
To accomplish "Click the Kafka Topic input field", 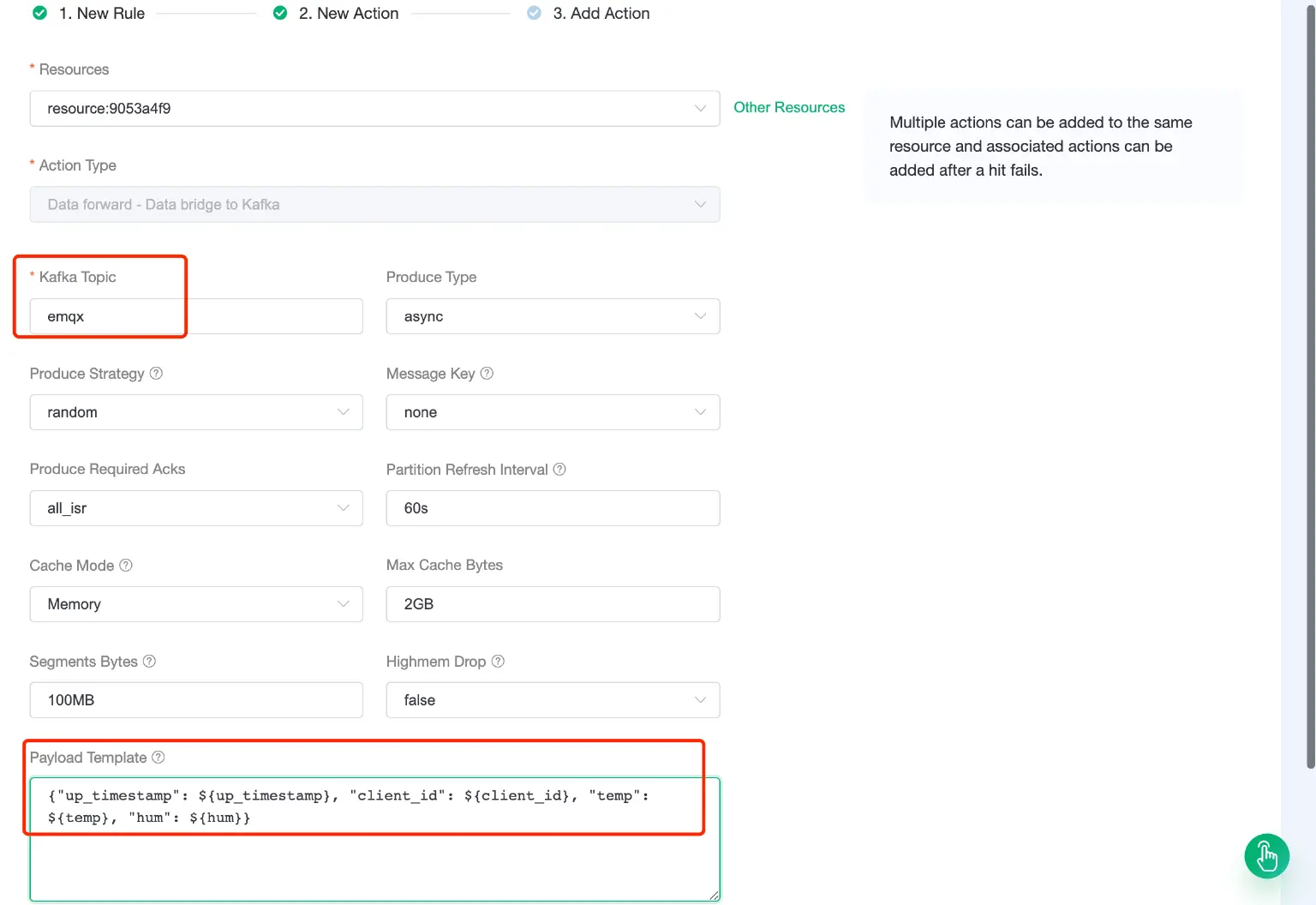I will [196, 316].
